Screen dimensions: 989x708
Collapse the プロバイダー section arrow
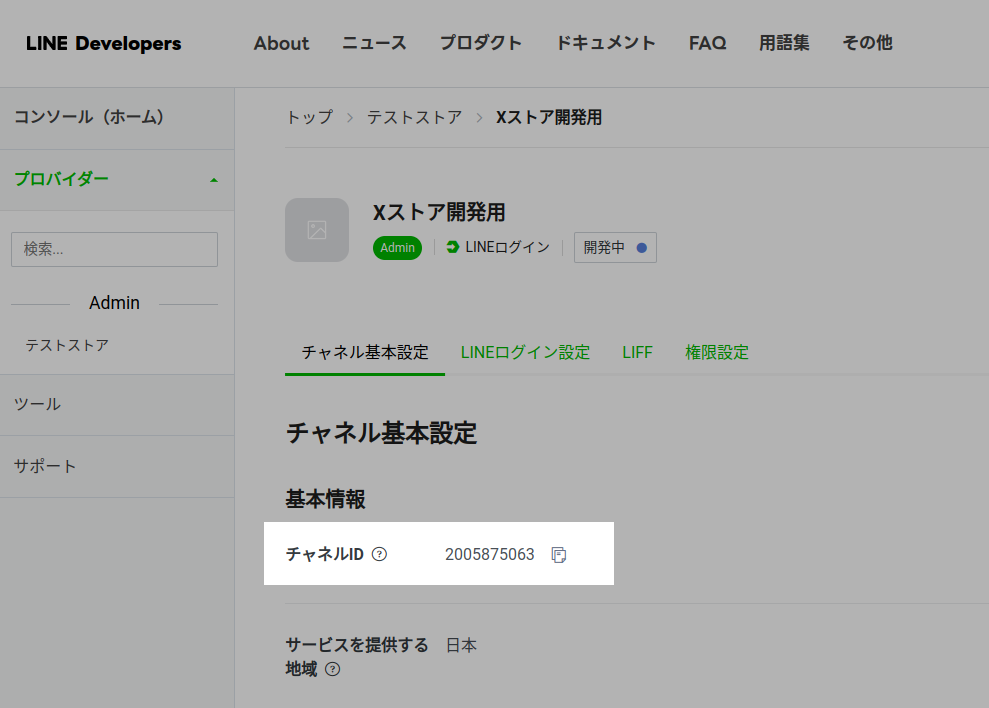coord(214,180)
